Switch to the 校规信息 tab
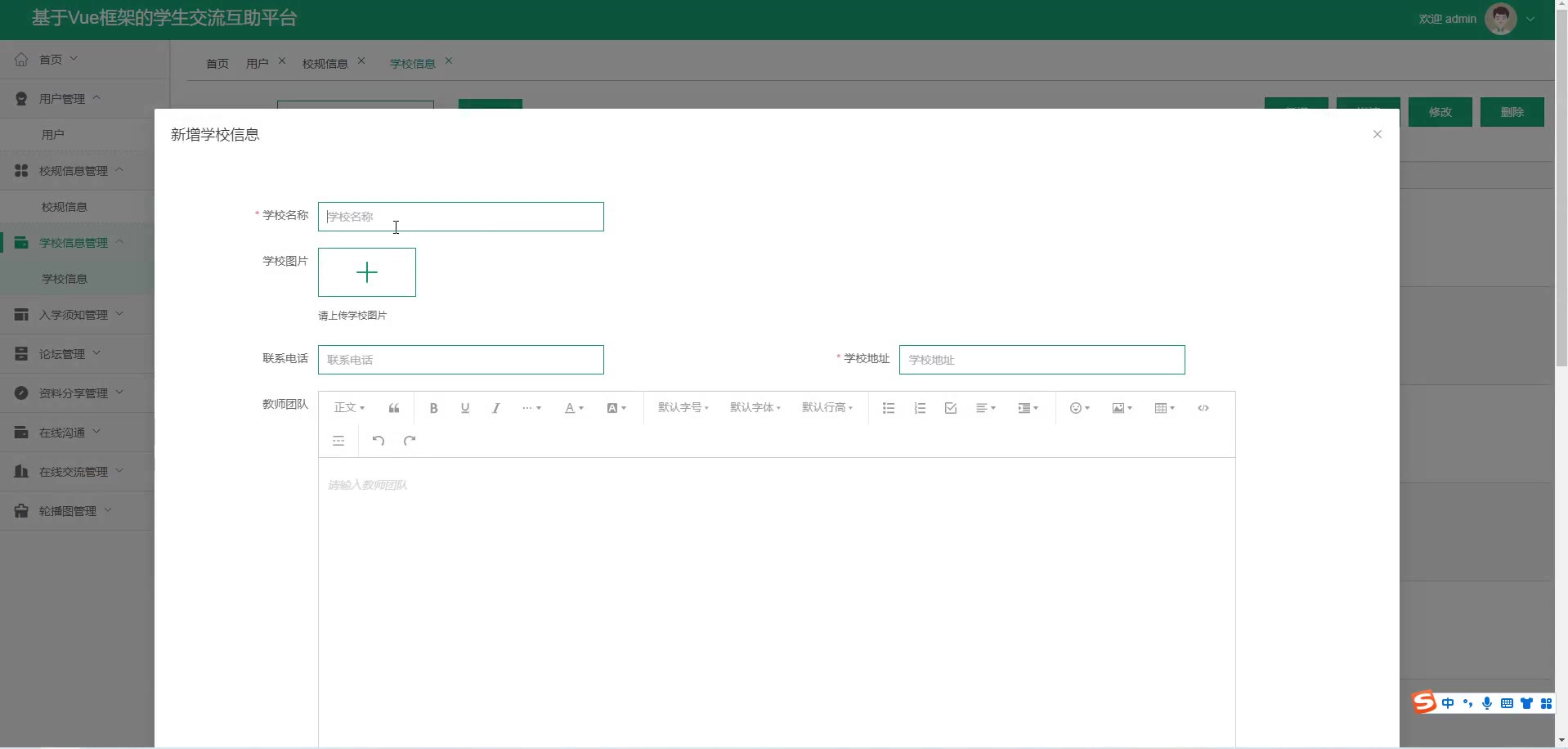Image resolution: width=1568 pixels, height=749 pixels. tap(325, 64)
